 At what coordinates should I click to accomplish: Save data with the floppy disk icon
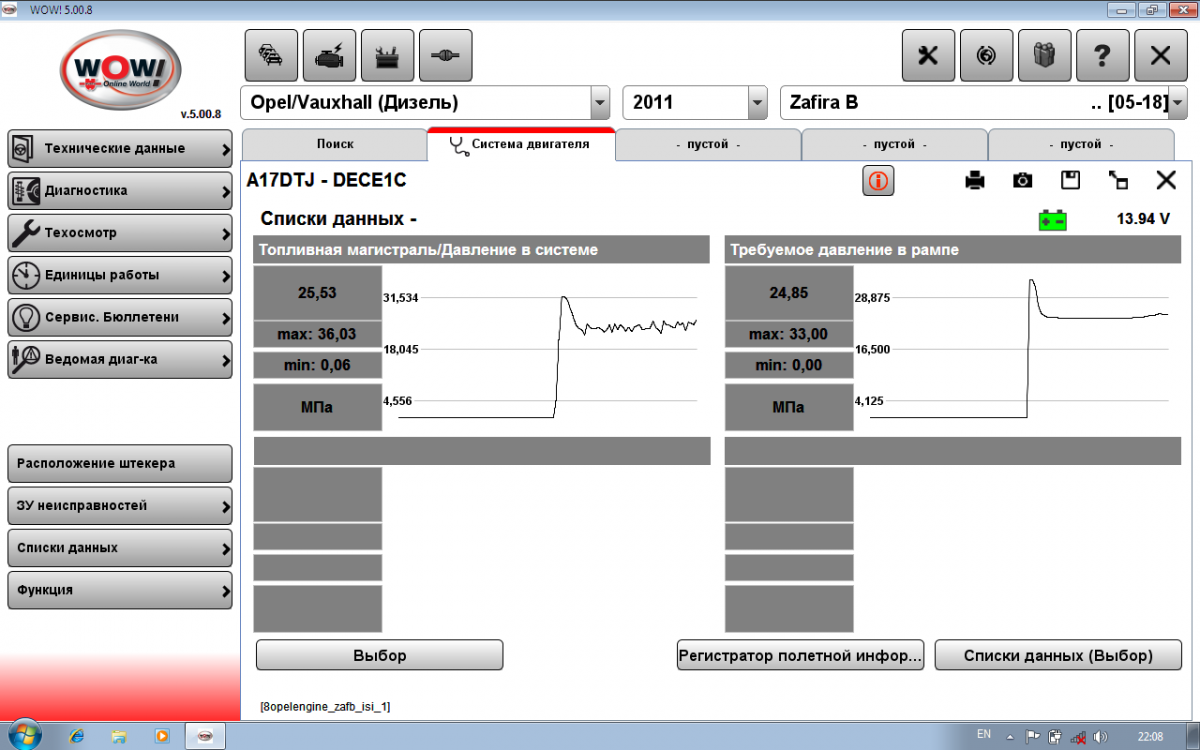point(1070,180)
